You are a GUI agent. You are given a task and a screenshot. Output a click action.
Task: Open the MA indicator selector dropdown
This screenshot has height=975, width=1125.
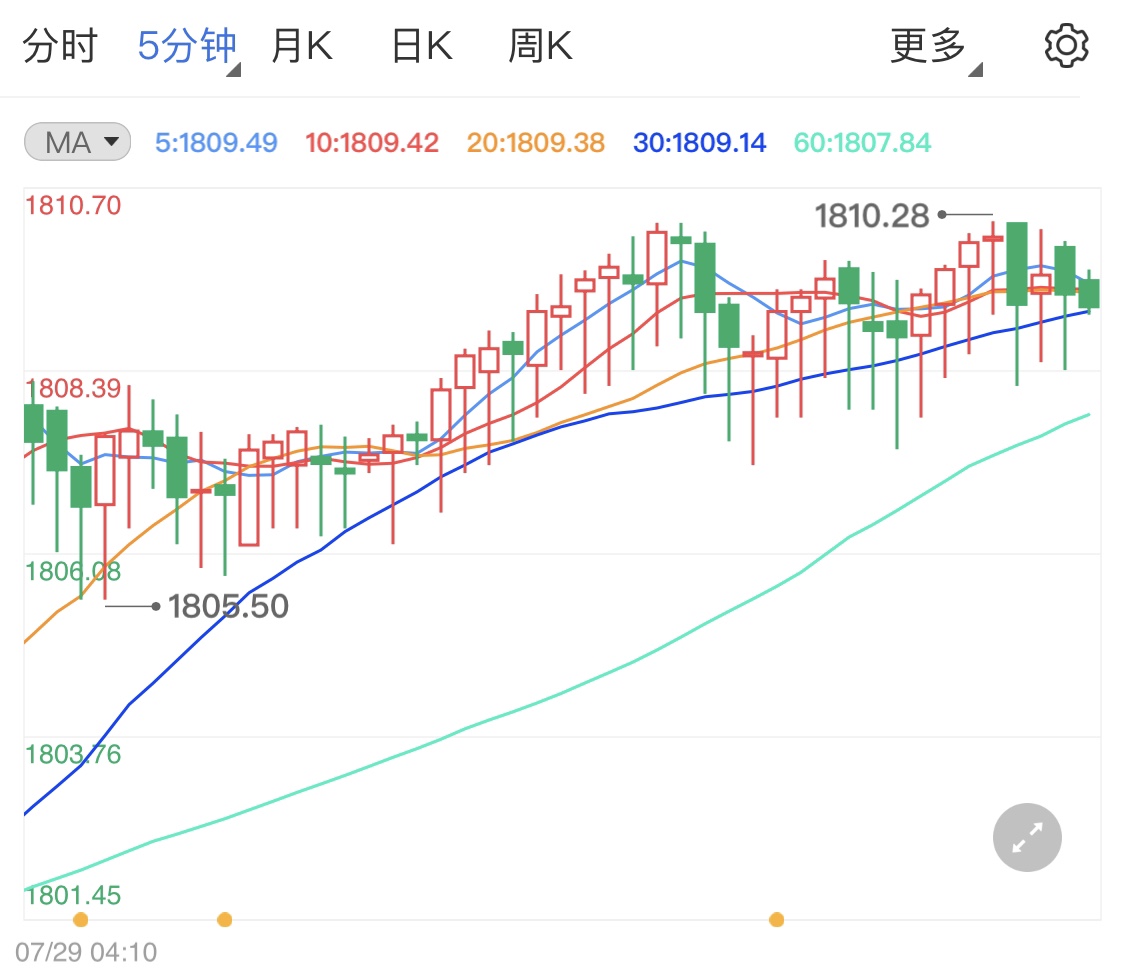point(75,141)
